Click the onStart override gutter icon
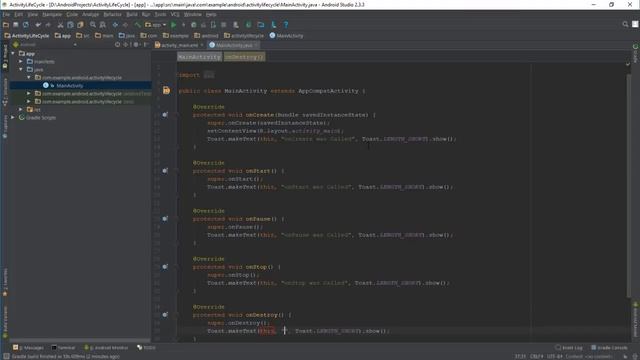640x360 pixels. tap(165, 171)
